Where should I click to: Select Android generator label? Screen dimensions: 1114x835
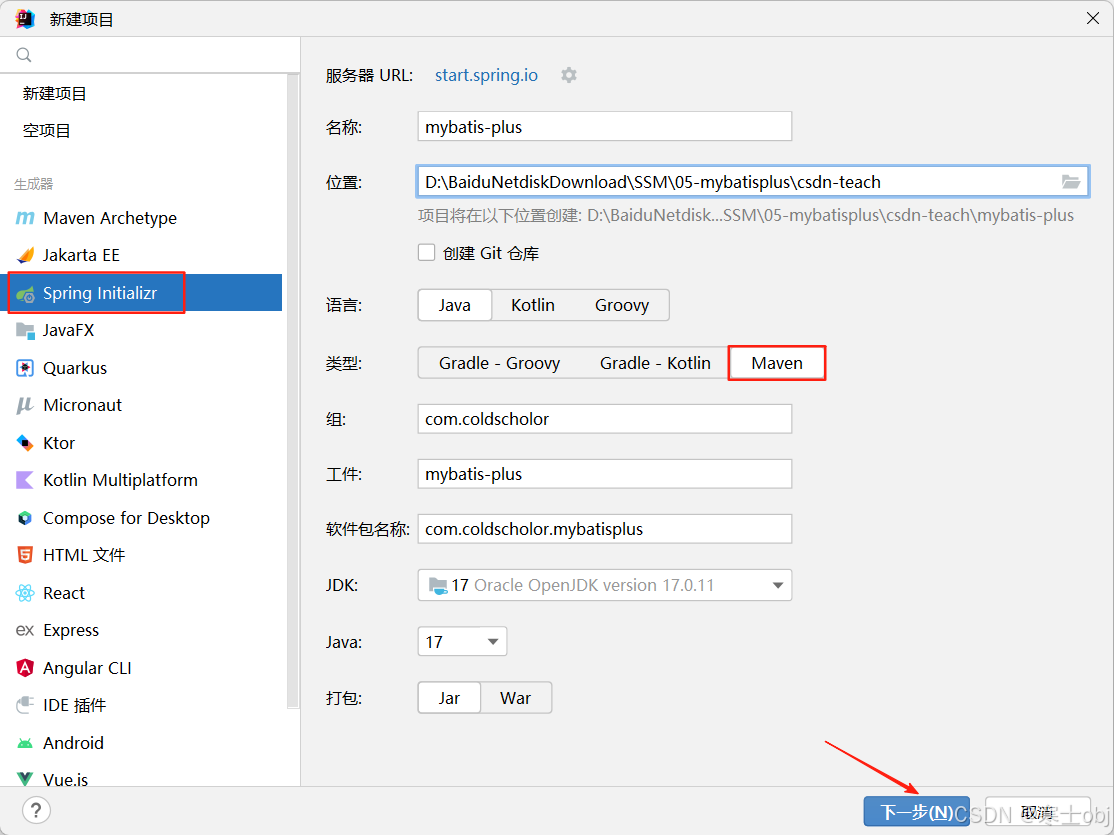pyautogui.click(x=73, y=743)
